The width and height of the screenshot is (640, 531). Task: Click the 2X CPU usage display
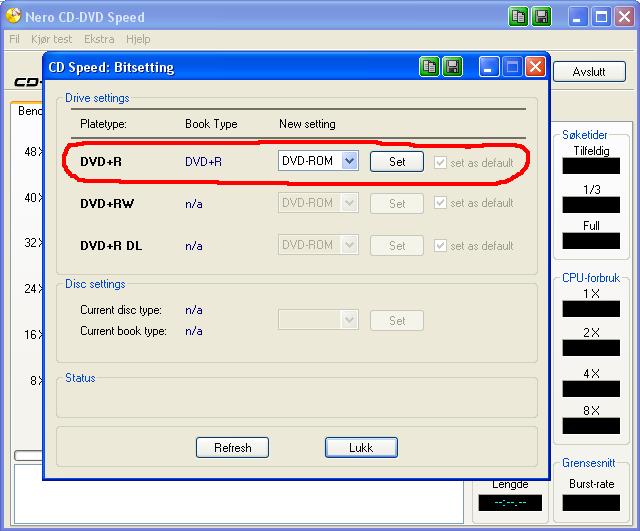click(x=591, y=348)
